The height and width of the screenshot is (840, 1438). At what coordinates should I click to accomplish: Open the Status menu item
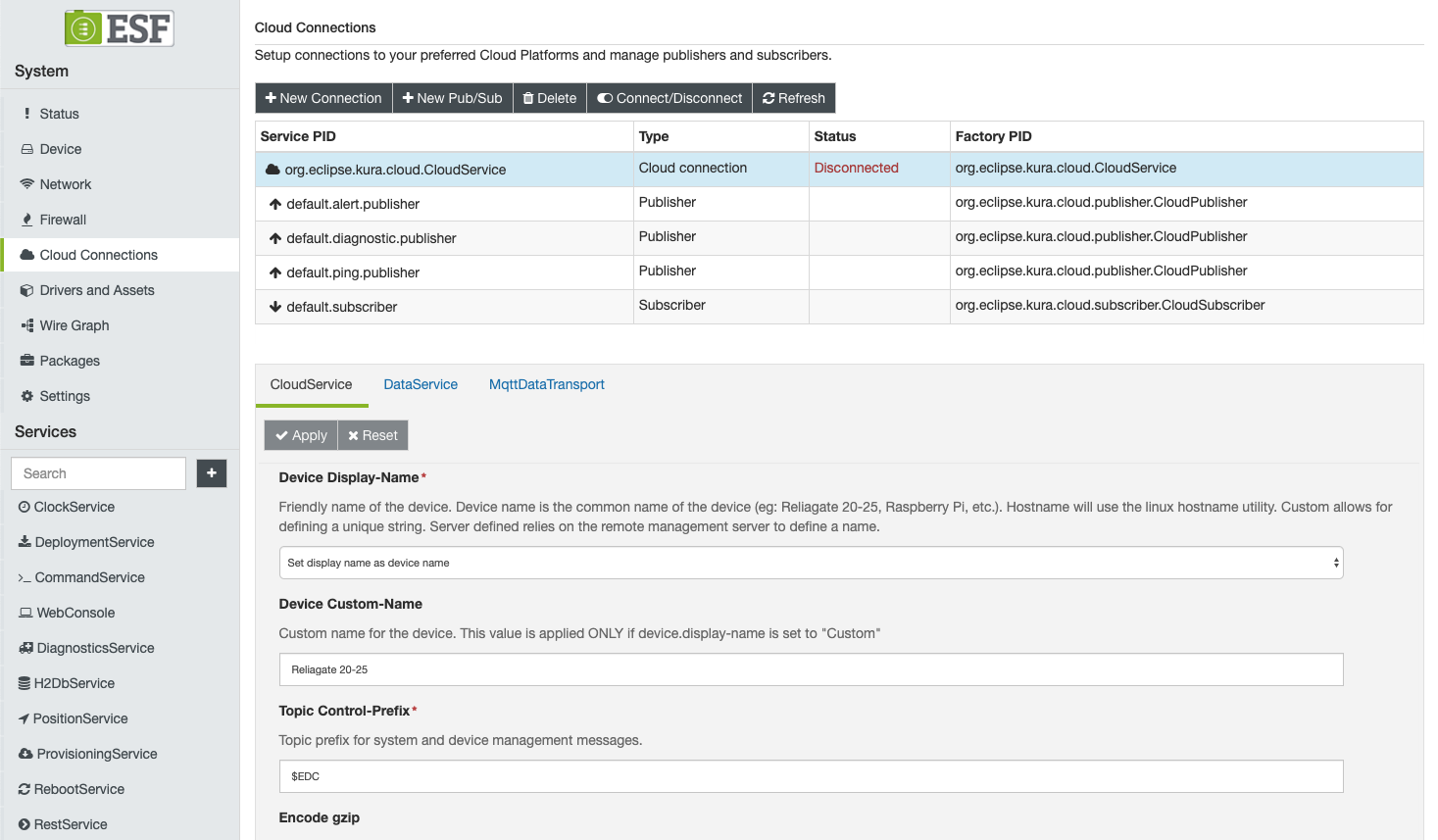pos(120,114)
